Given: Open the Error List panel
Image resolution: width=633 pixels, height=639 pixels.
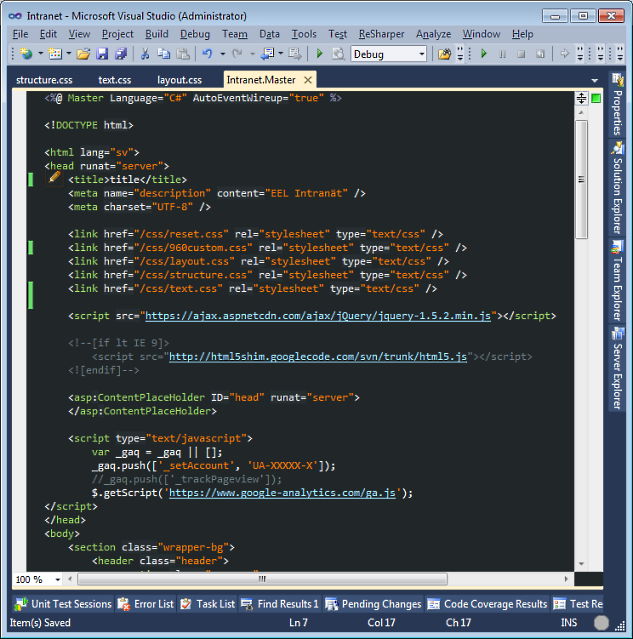Looking at the screenshot, I should (x=146, y=604).
